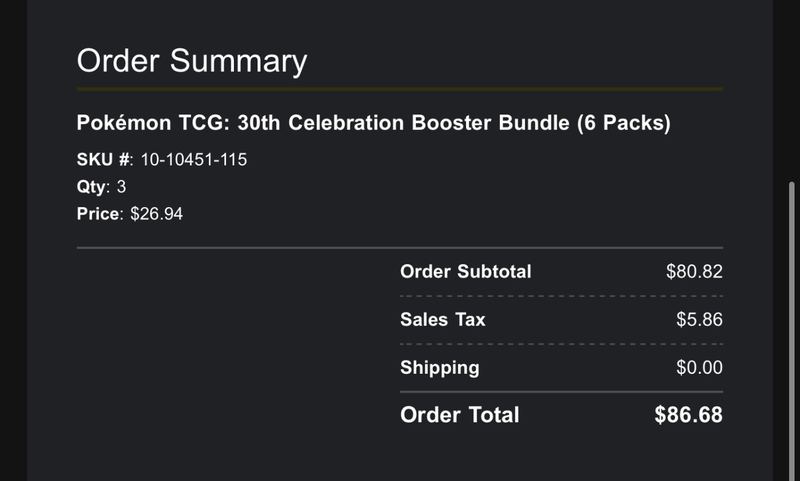Click the item Price $26.94
800x481 pixels.
point(156,214)
